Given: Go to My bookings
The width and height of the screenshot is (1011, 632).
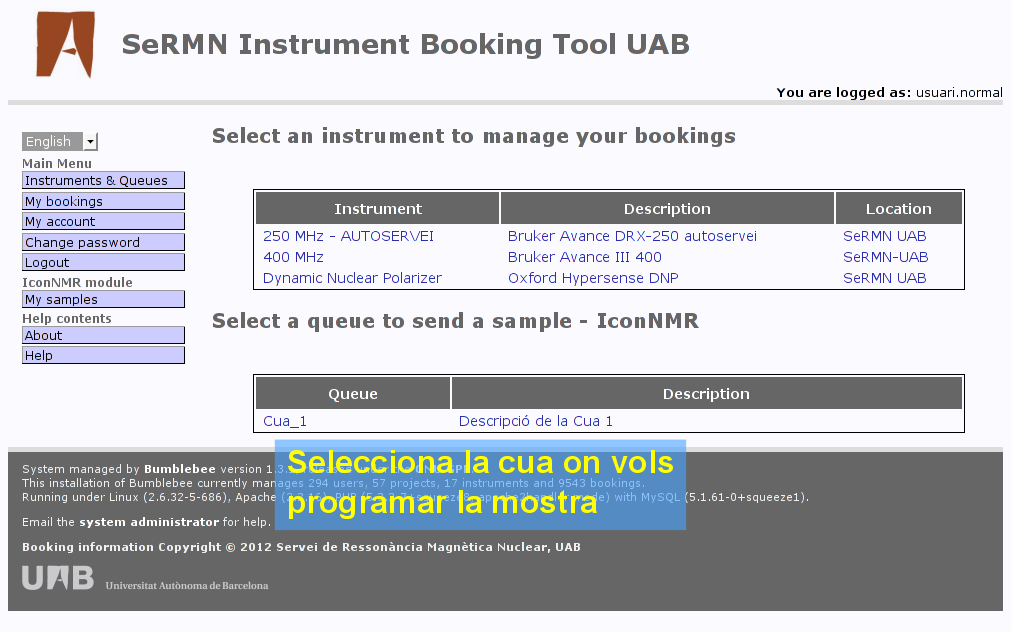Looking at the screenshot, I should coord(103,201).
